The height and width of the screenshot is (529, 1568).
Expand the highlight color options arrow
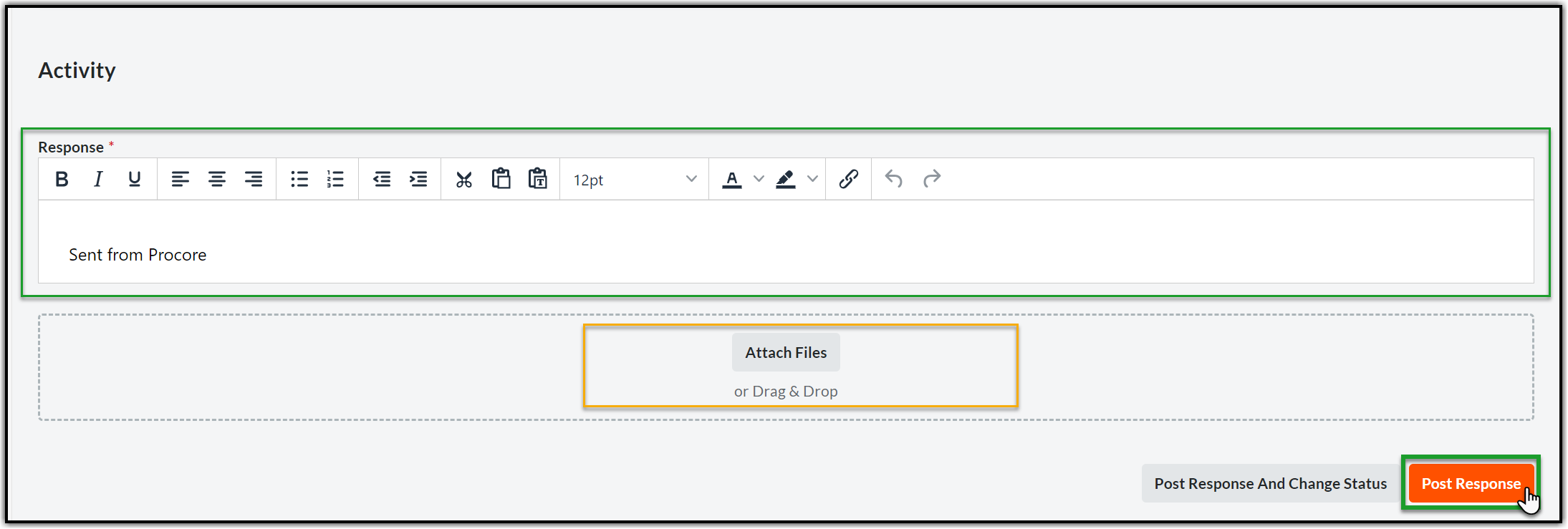click(x=812, y=179)
